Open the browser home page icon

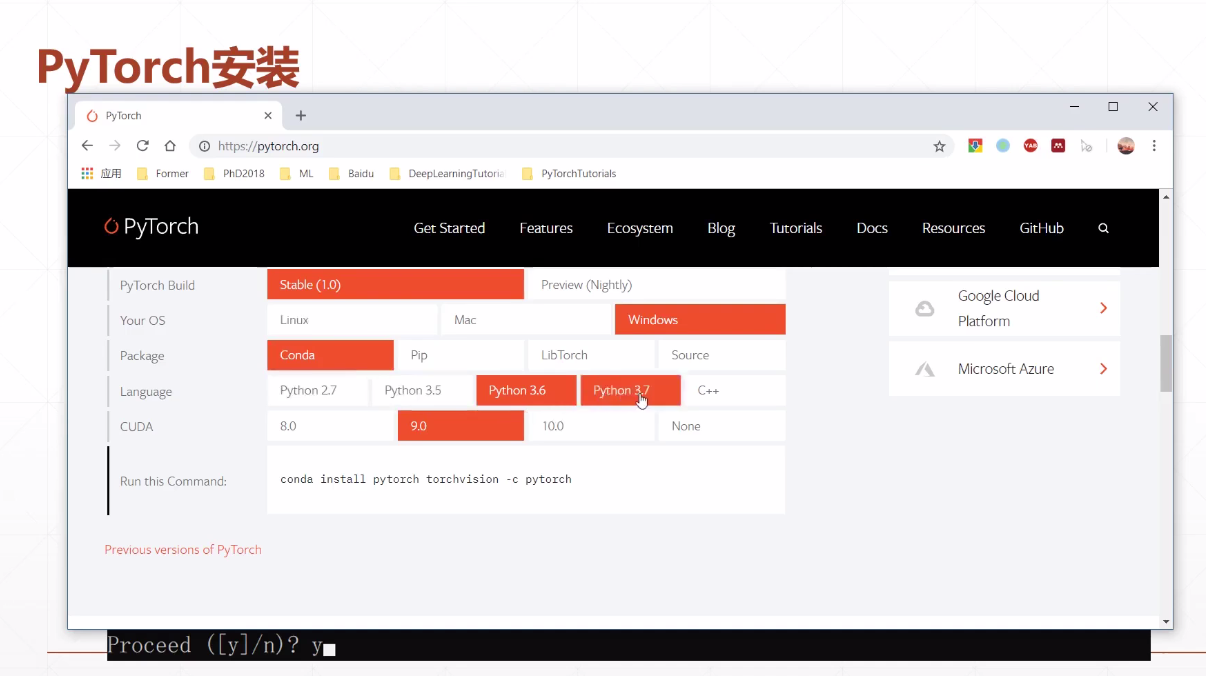(x=170, y=146)
